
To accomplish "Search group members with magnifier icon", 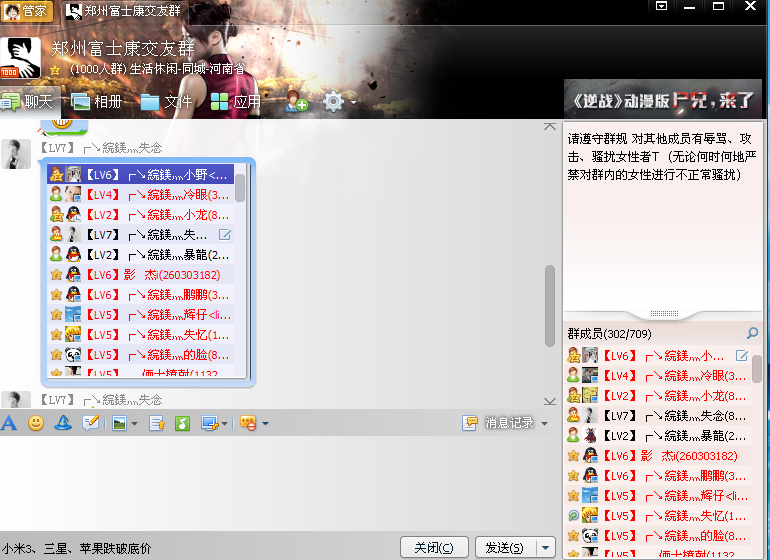I will 752,333.
